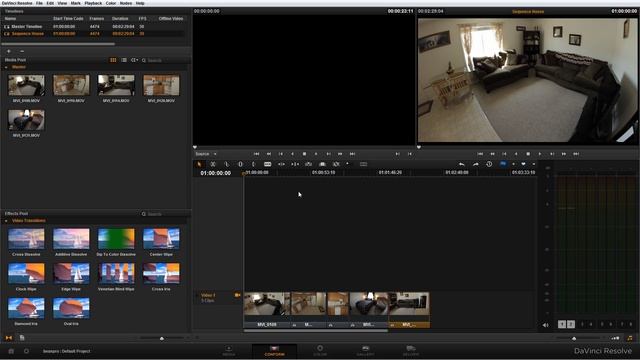
Task: Open the View menu
Action: (x=62, y=3)
